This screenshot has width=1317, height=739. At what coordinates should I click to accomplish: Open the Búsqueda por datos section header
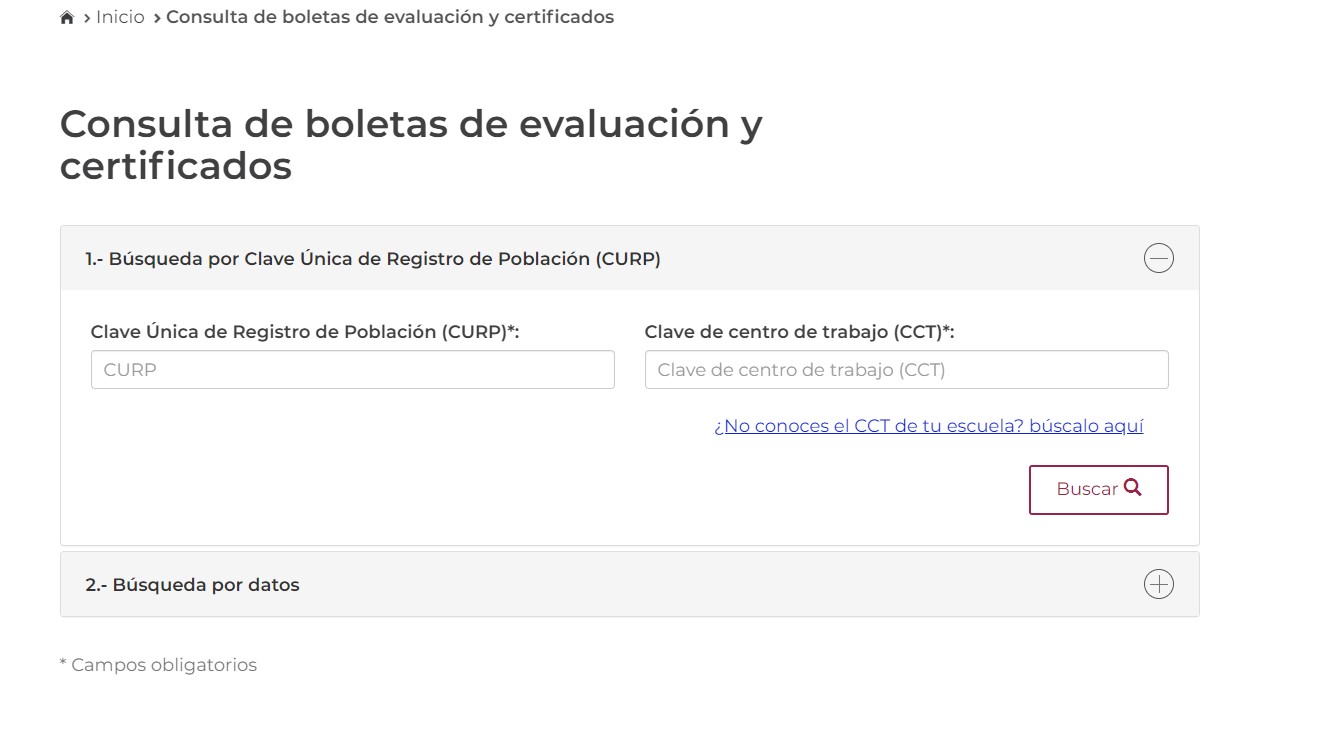pyautogui.click(x=630, y=584)
